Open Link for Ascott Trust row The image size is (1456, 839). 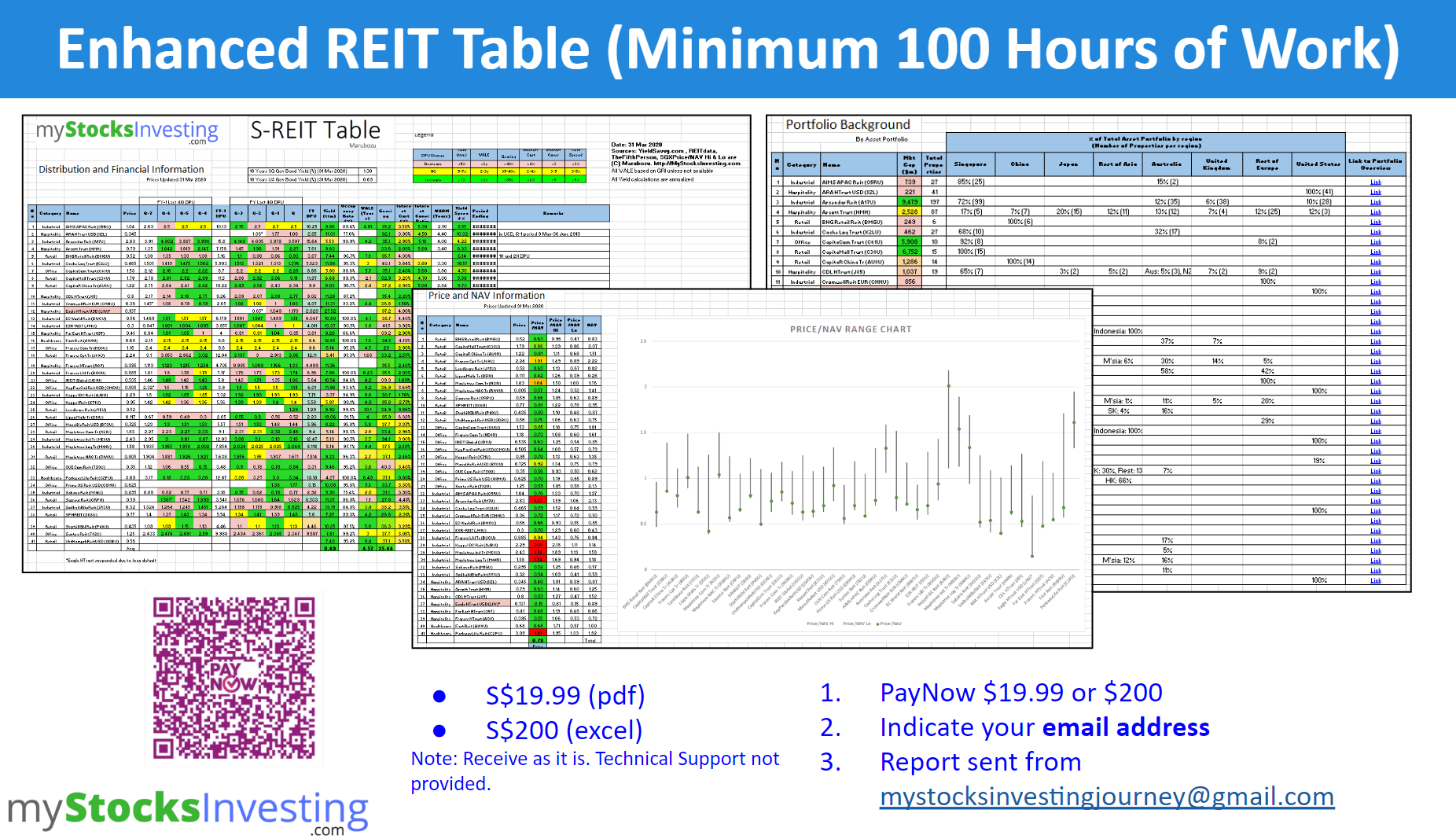1375,212
